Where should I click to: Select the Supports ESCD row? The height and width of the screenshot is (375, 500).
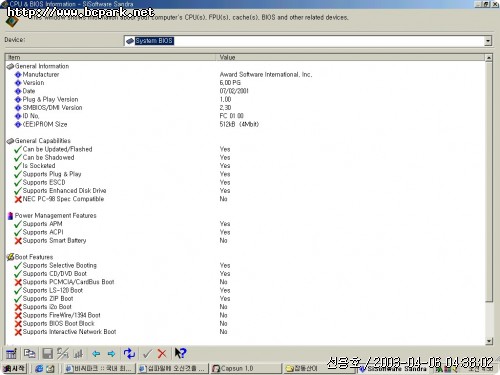pyautogui.click(x=245, y=183)
